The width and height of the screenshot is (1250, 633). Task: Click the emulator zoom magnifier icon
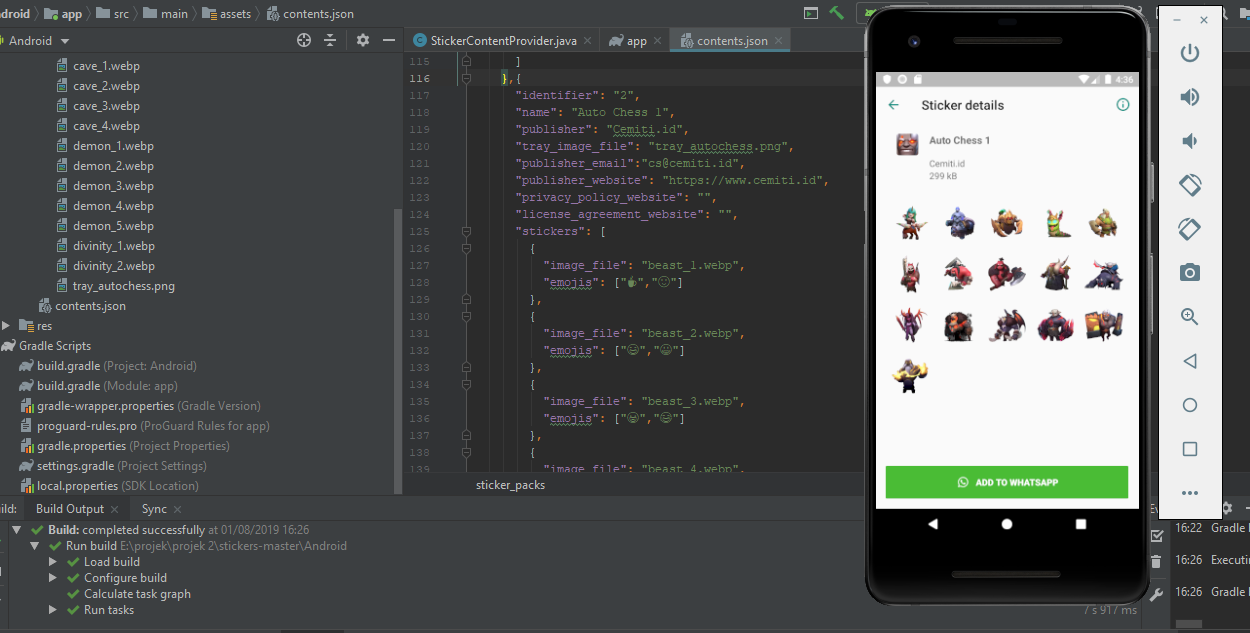coord(1190,317)
